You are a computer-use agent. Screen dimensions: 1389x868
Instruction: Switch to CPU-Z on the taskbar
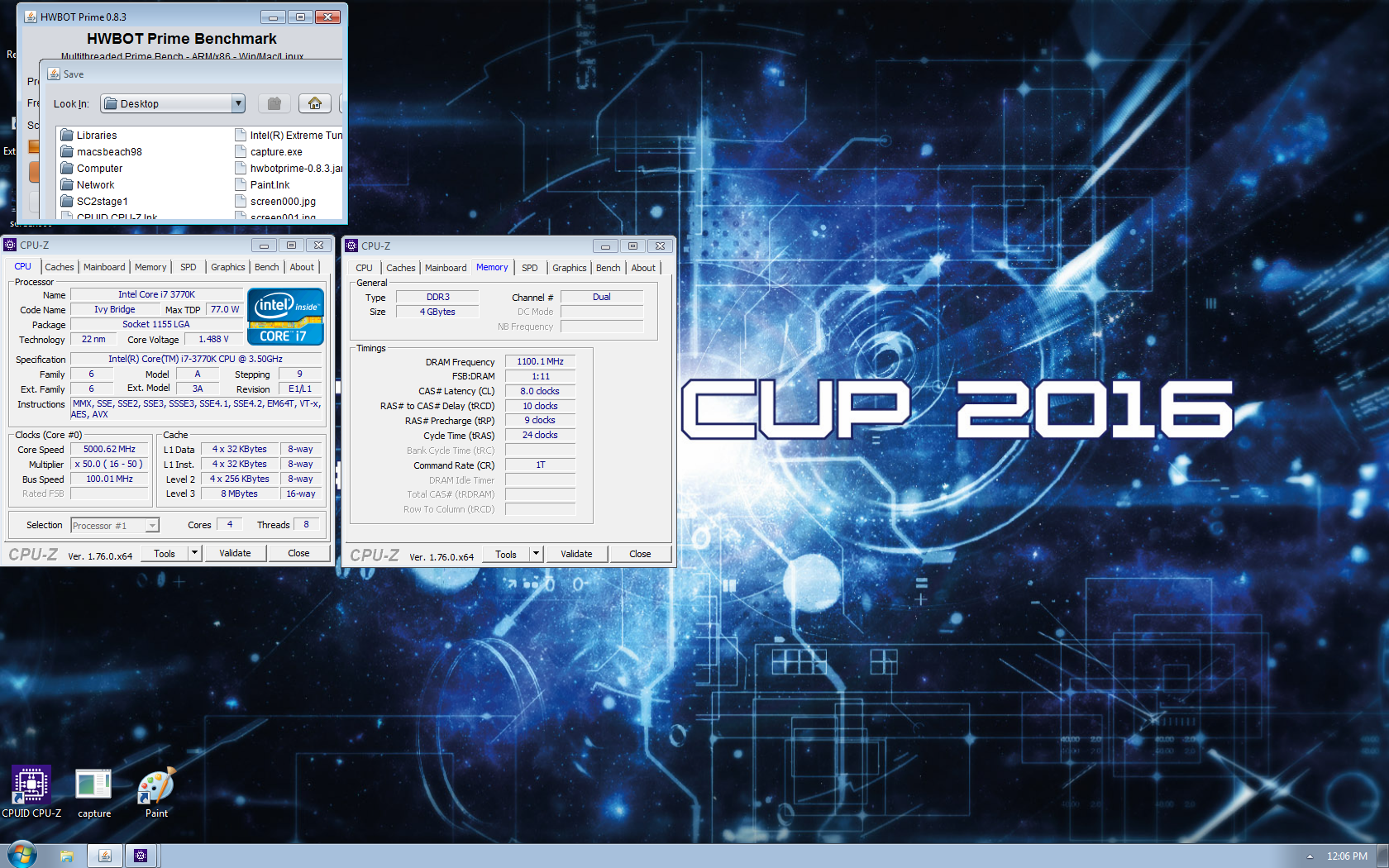click(141, 856)
